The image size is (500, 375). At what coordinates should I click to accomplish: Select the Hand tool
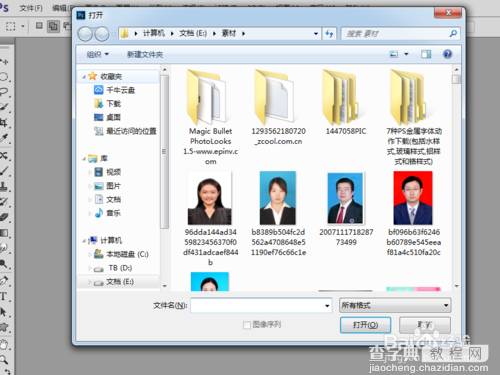(4, 343)
